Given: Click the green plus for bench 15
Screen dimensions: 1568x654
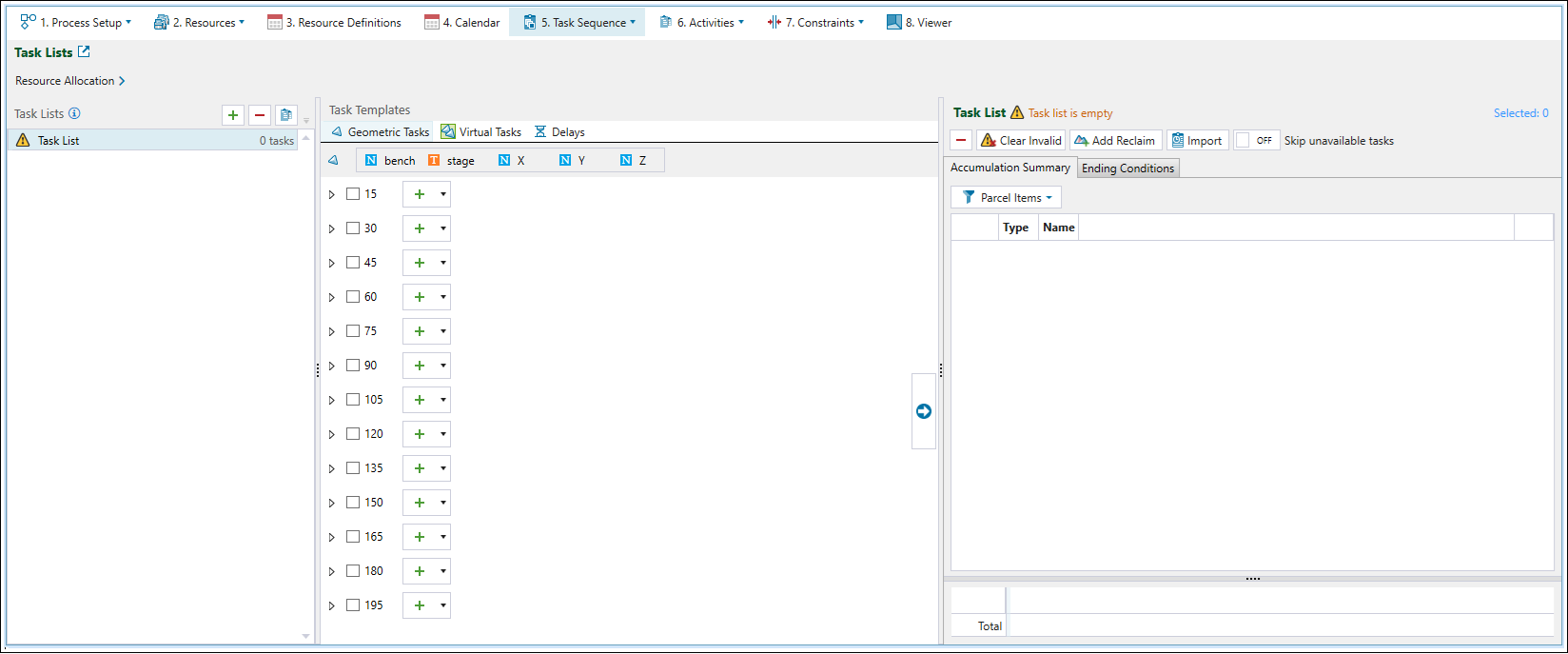Looking at the screenshot, I should coord(420,194).
